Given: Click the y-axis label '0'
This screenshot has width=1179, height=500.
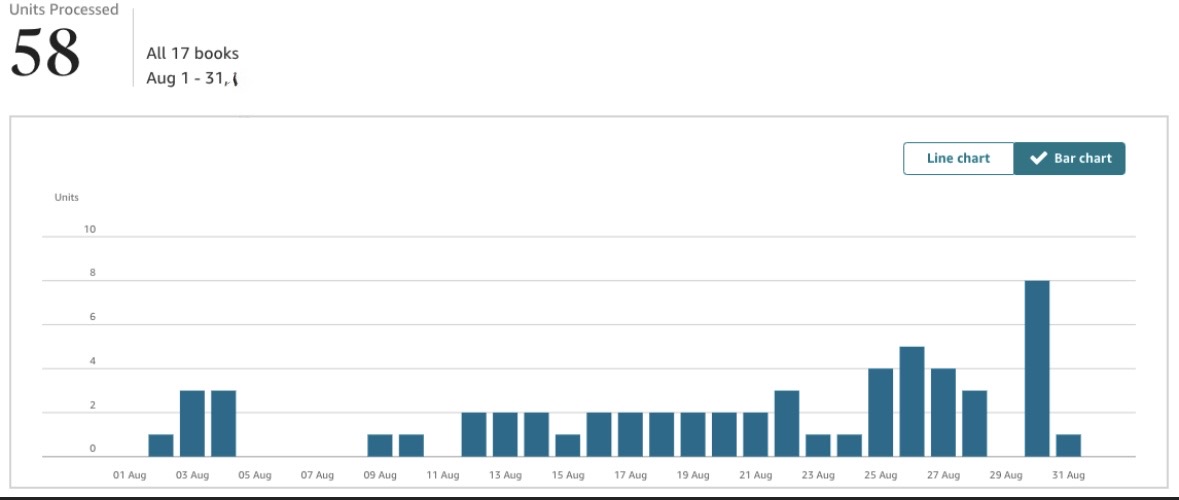Looking at the screenshot, I should [93, 449].
